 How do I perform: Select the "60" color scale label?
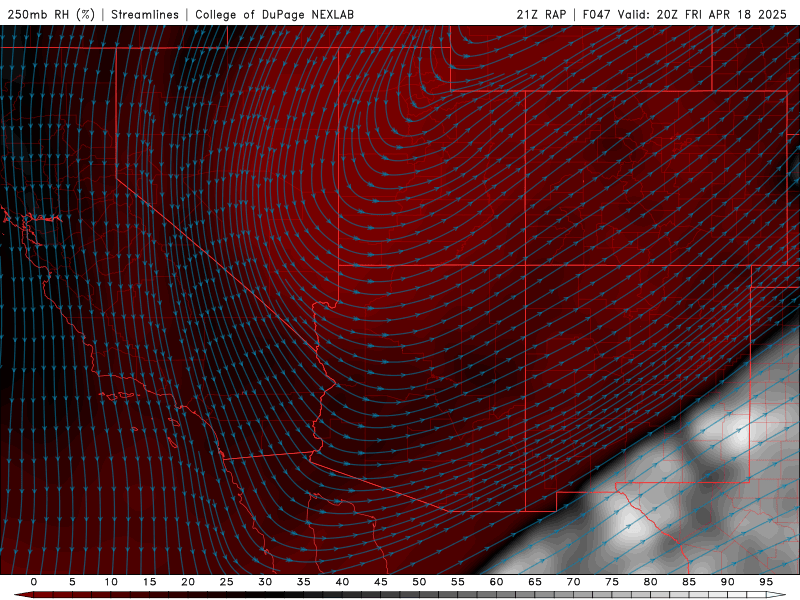496,582
